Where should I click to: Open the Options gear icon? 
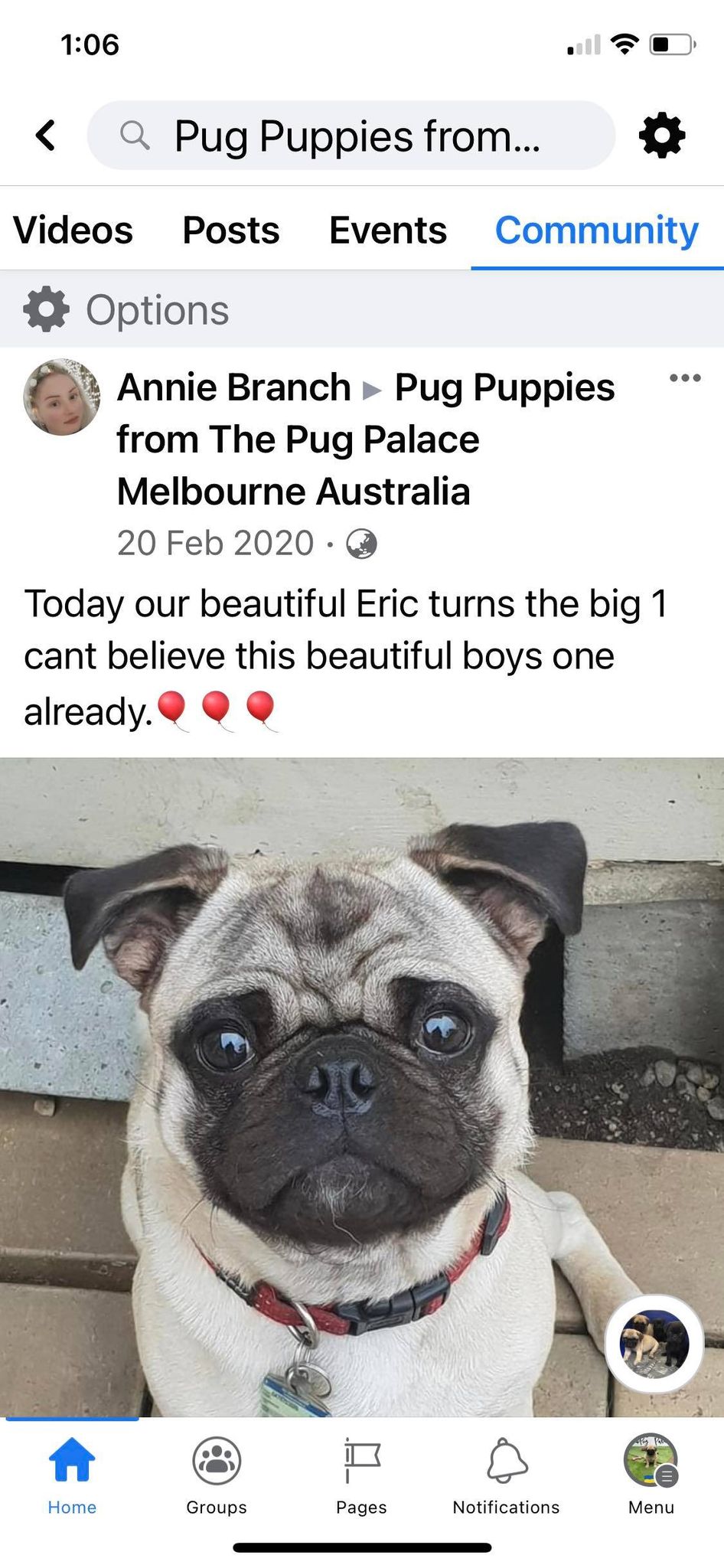[x=46, y=309]
